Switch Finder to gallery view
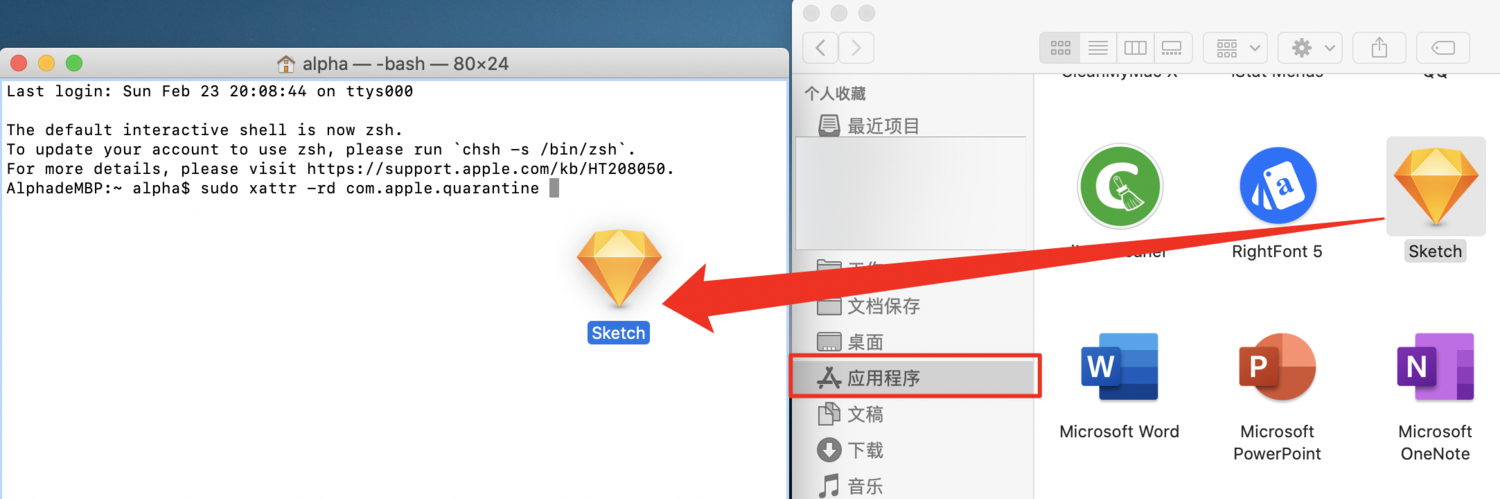1500x499 pixels. click(x=1172, y=47)
